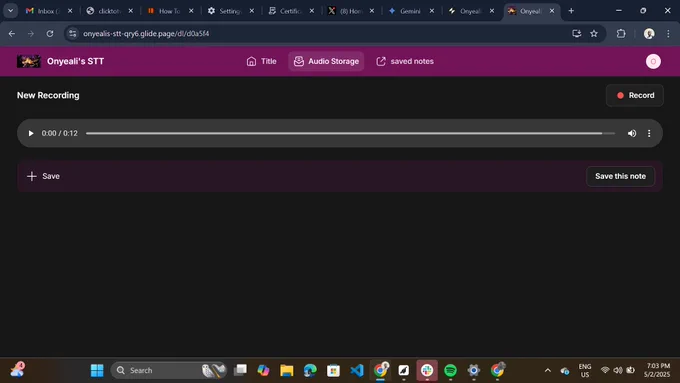View site information icon in address bar
The height and width of the screenshot is (383, 680).
(72, 33)
